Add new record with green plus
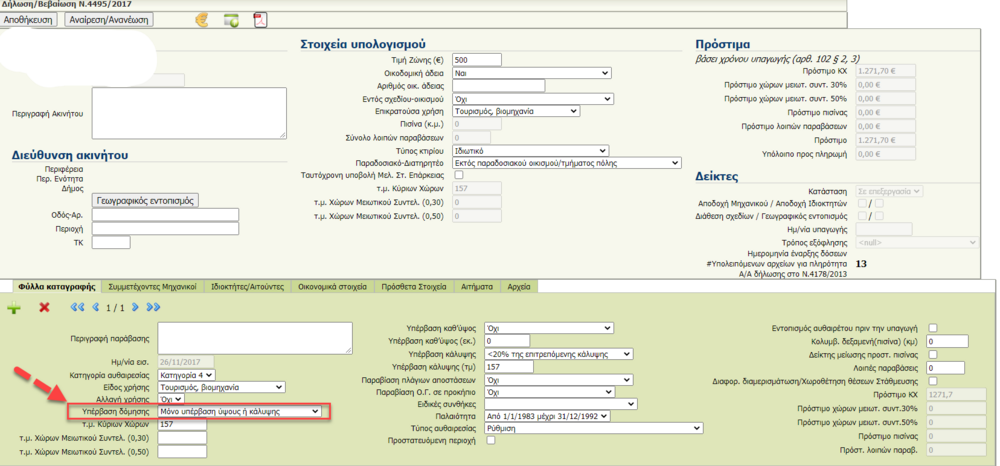Screen dimensions: 1000x466 pos(14,307)
